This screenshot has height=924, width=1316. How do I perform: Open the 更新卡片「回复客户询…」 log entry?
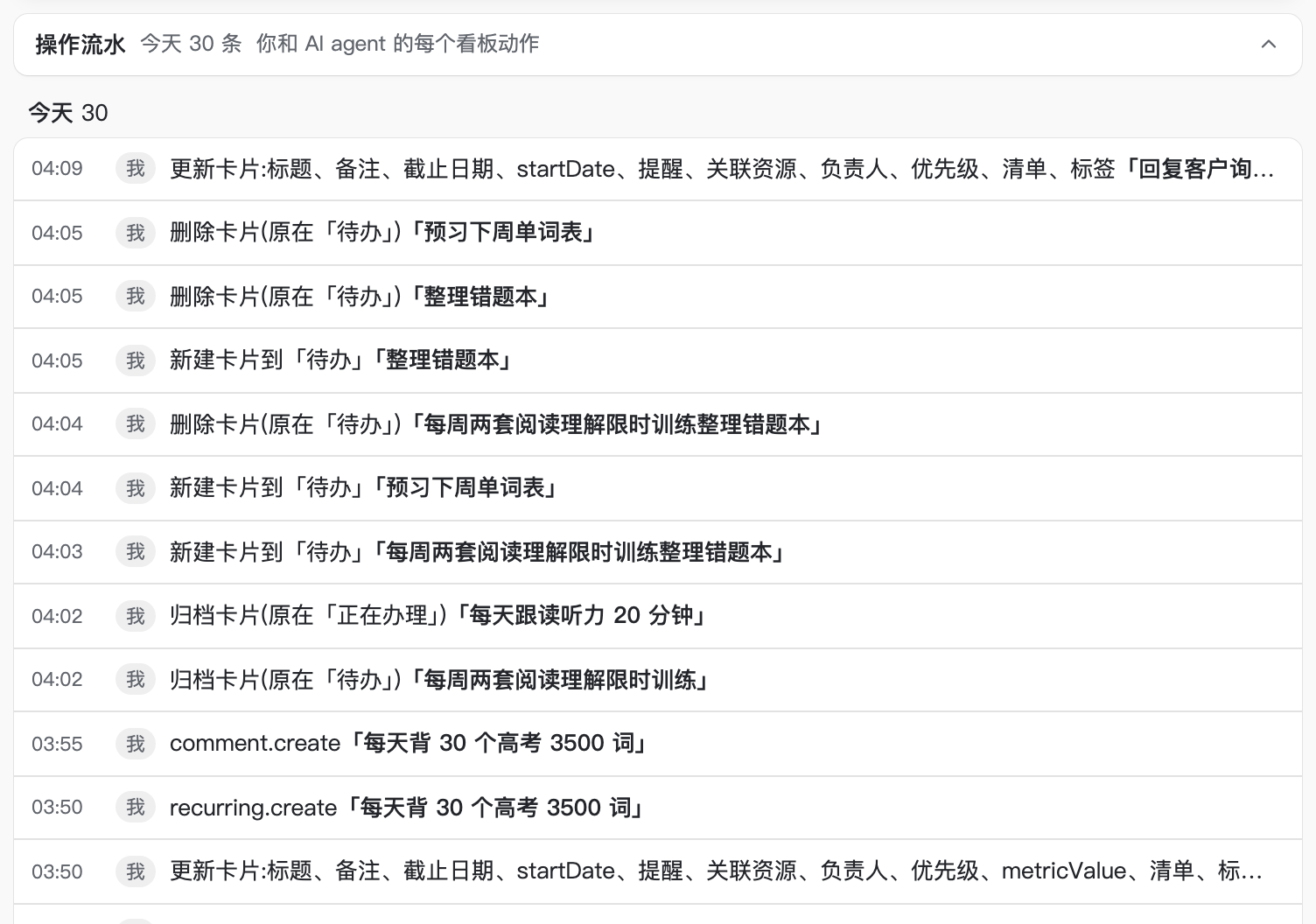tap(658, 169)
